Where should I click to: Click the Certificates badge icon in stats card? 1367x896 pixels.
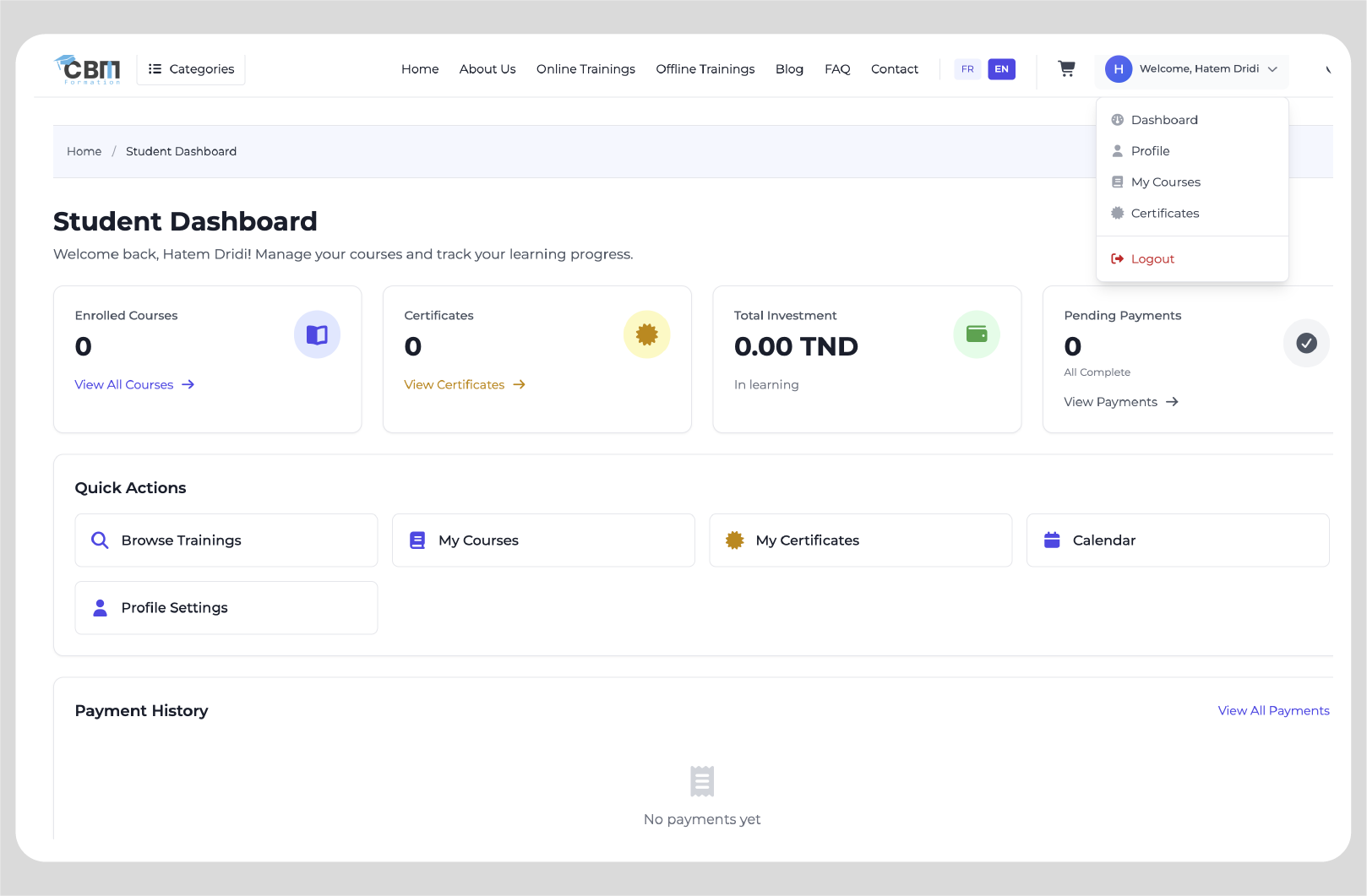click(x=646, y=335)
